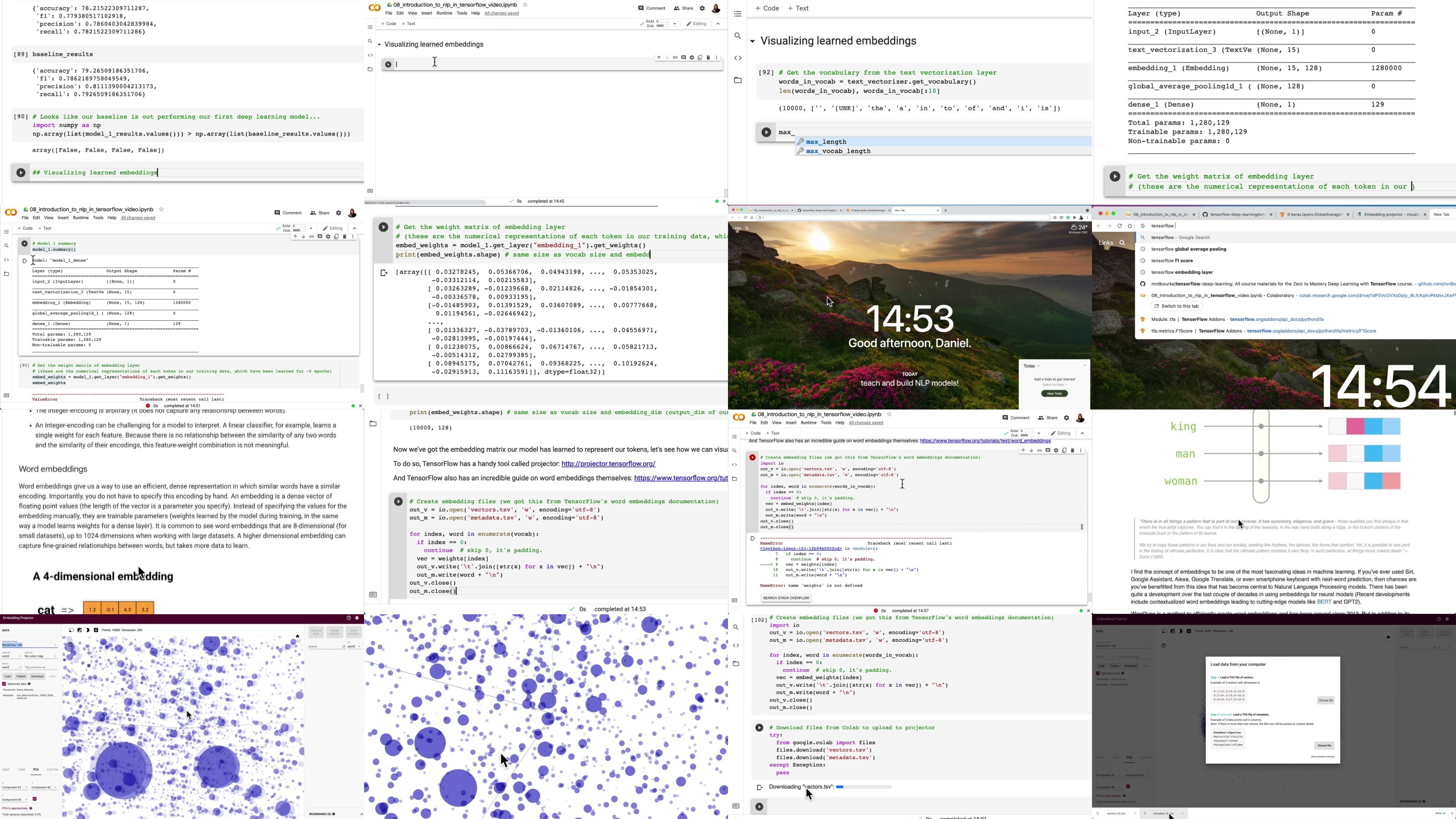1456x819 pixels.
Task: Open search-by word dropdown in Points: 10000 projector
Action: click(354, 647)
